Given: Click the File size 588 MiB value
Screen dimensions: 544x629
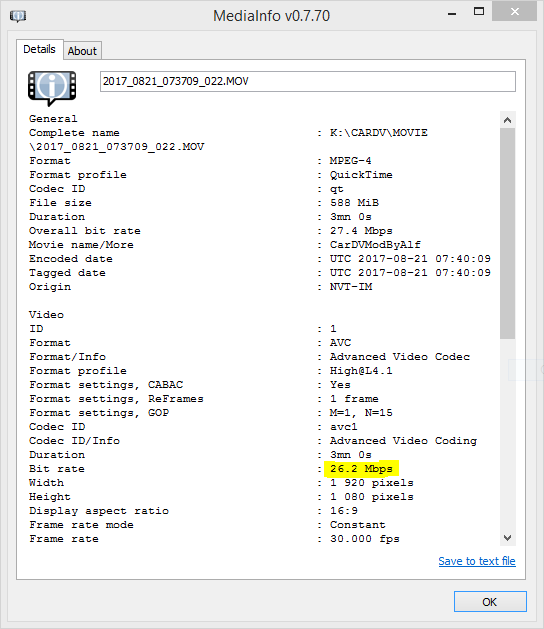Looking at the screenshot, I should coord(354,203).
